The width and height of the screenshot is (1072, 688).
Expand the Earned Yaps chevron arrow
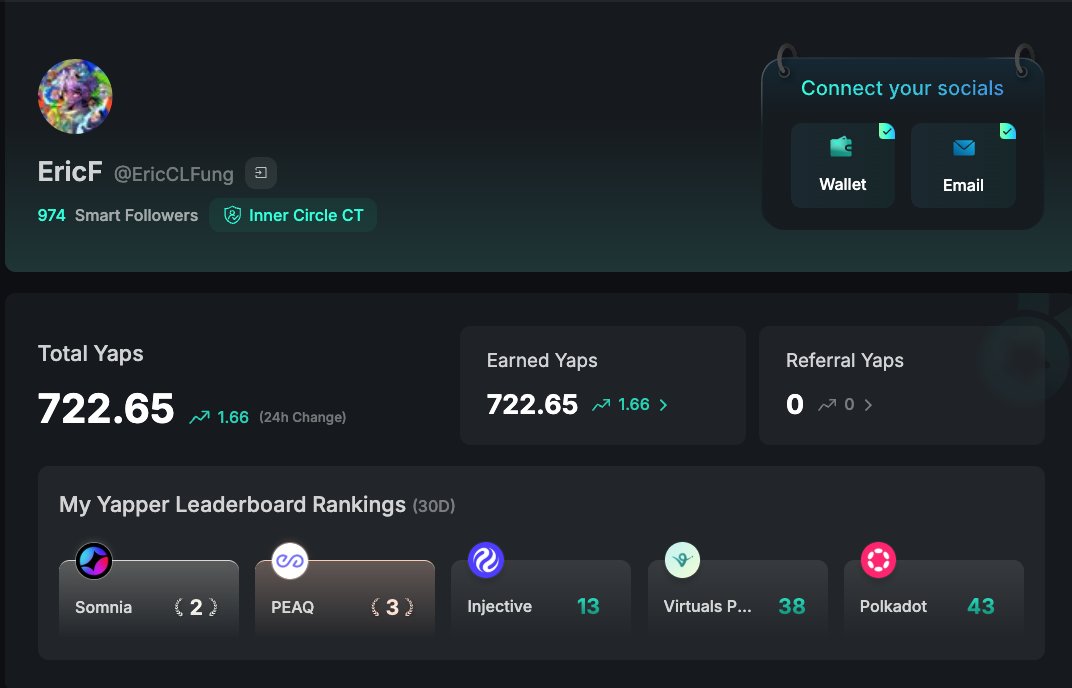pos(663,405)
